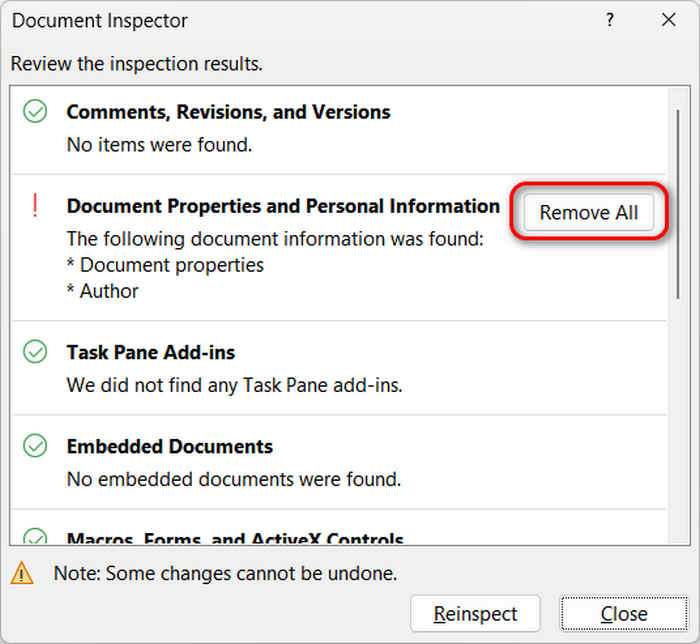
Task: Select heading 'Document Properties and Personal Information'
Action: tap(283, 206)
